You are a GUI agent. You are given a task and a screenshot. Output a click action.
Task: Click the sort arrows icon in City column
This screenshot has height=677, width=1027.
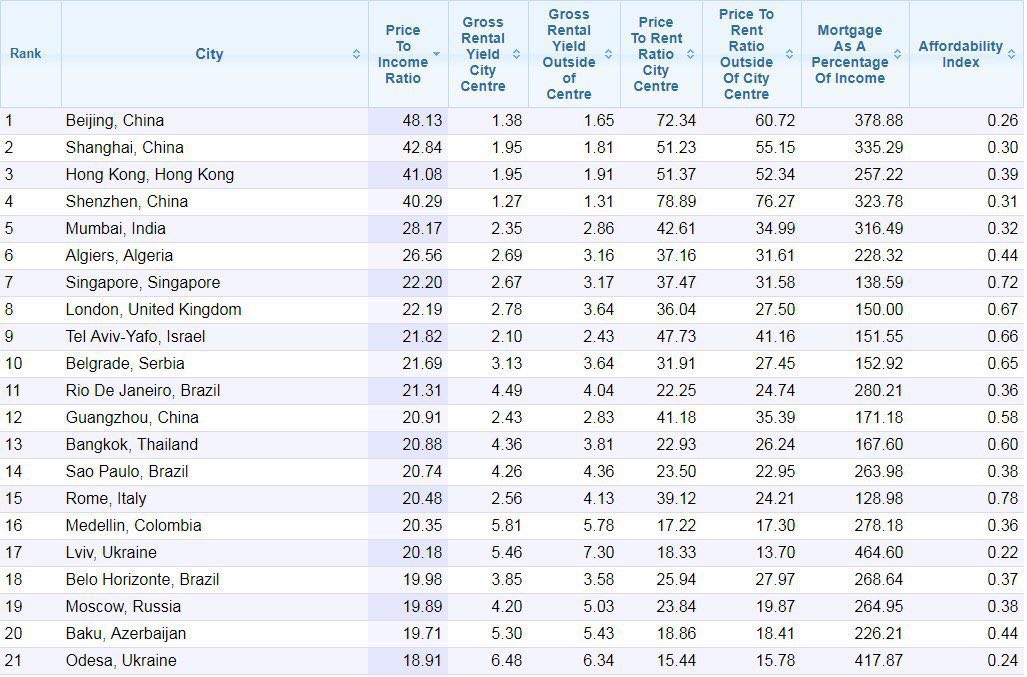point(356,54)
